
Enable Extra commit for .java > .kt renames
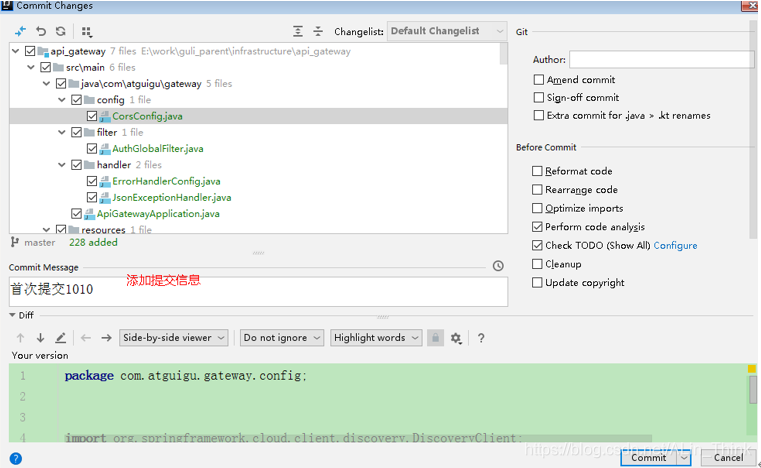point(538,115)
